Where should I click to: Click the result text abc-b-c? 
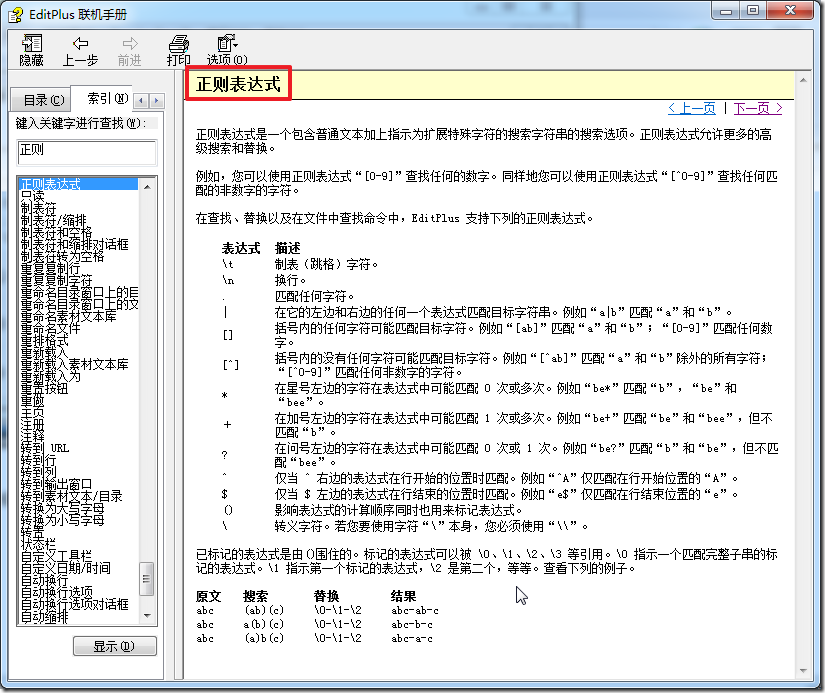coord(412,625)
